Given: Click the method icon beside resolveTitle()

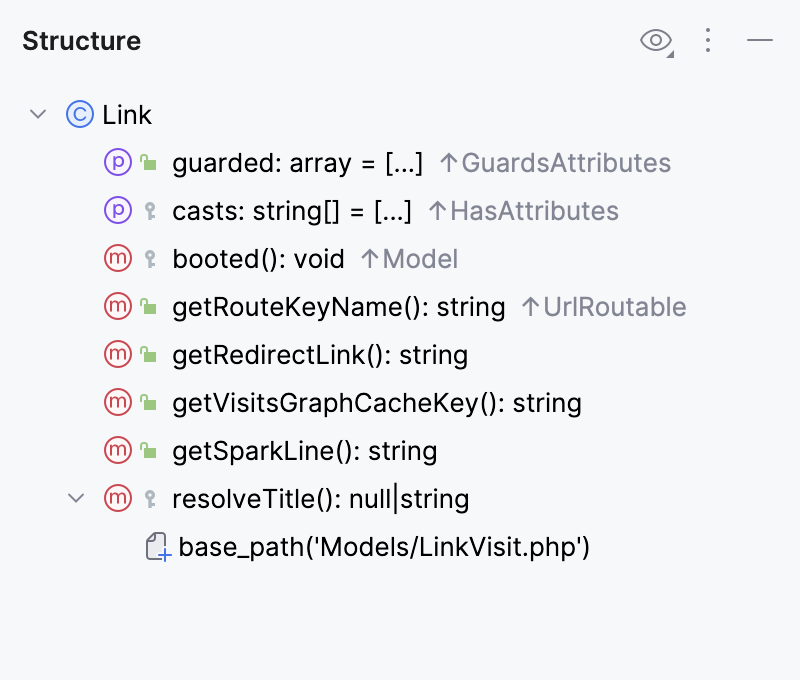Looking at the screenshot, I should (117, 498).
